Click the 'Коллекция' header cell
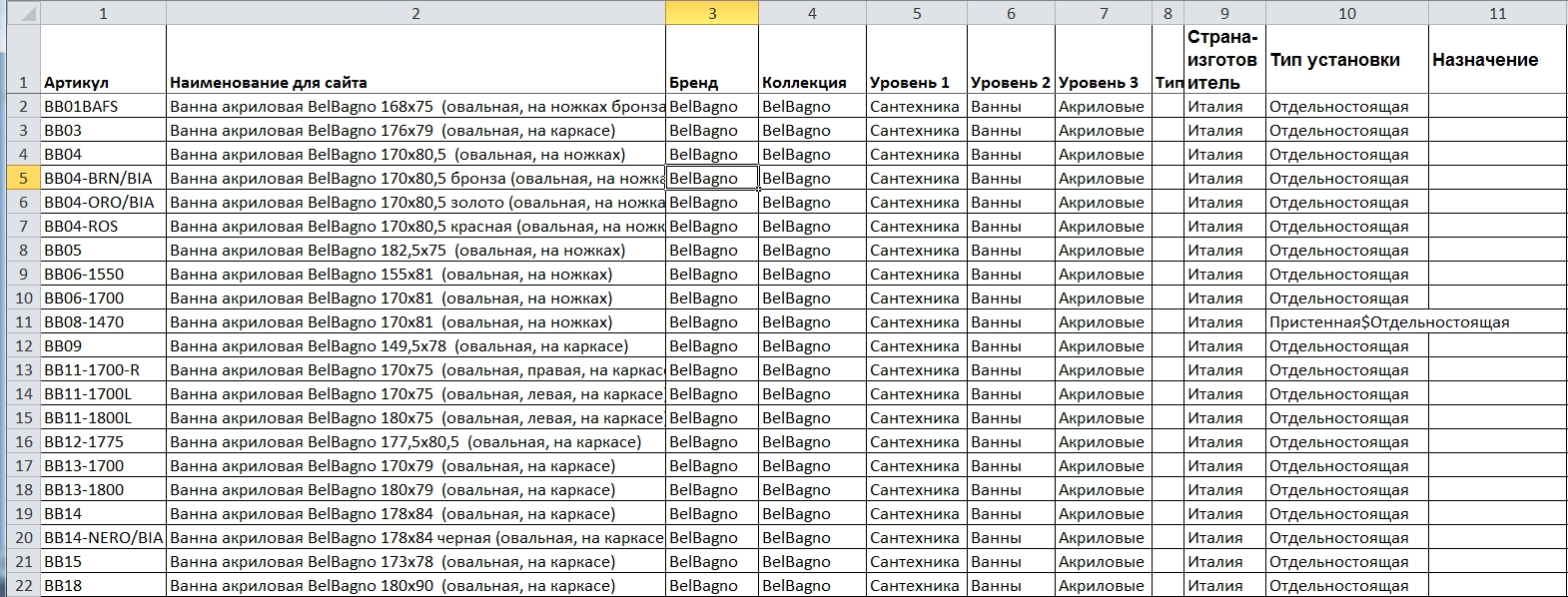The image size is (1568, 597). pyautogui.click(x=812, y=59)
